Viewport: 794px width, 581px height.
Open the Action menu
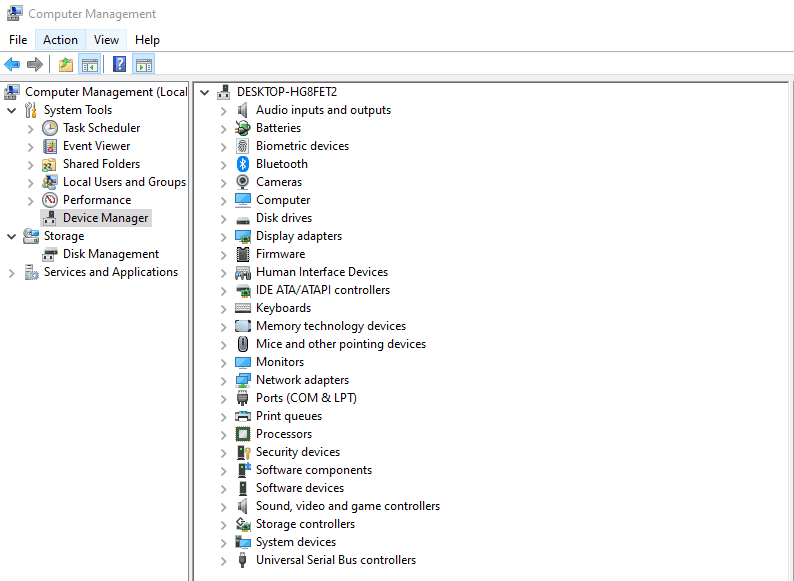60,40
